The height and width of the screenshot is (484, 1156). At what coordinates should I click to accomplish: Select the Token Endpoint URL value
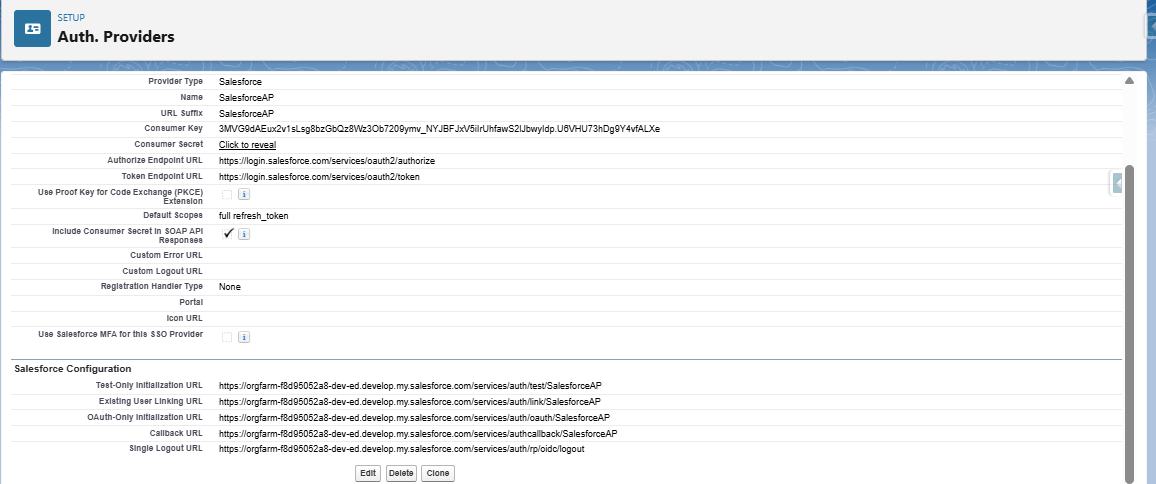(319, 177)
